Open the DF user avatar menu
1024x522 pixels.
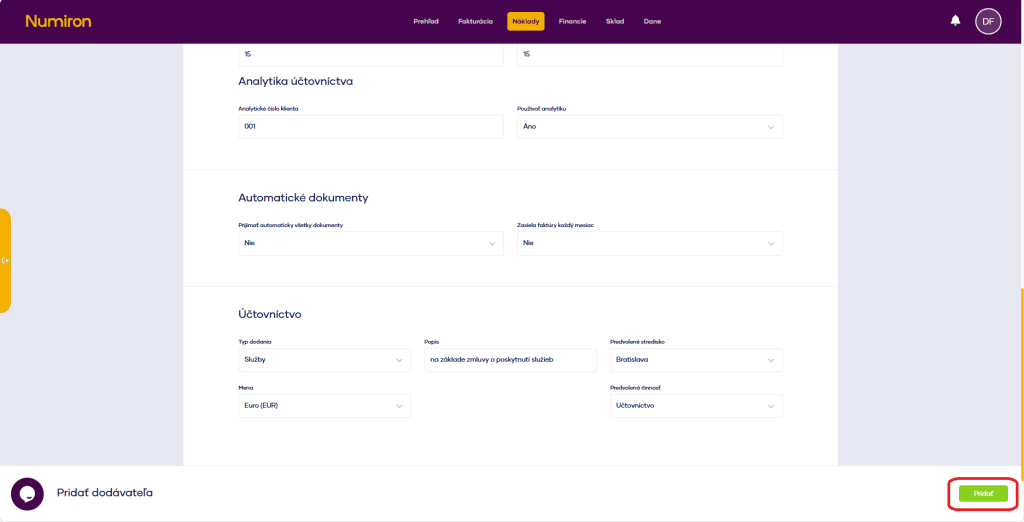988,21
